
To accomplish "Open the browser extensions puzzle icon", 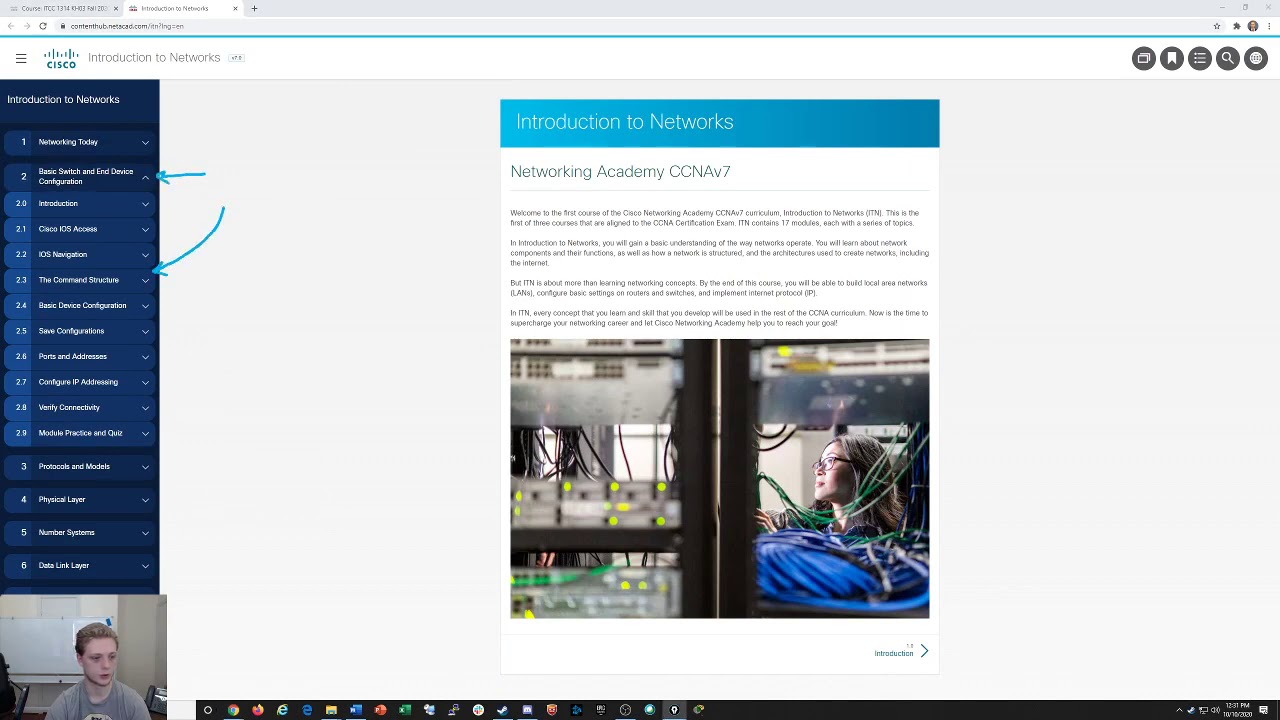I will pyautogui.click(x=1237, y=26).
